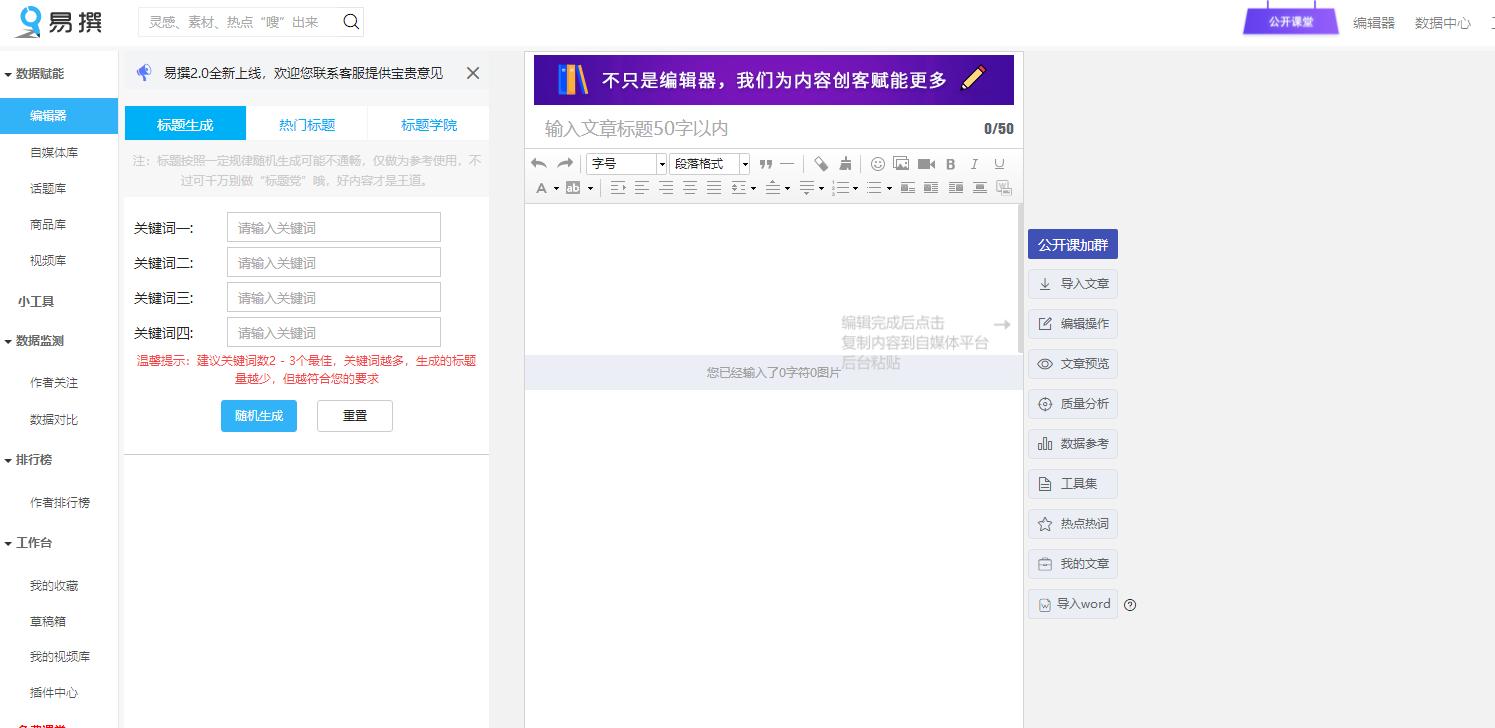This screenshot has height=728, width=1495.
Task: Apply underline formatting to text
Action: (998, 164)
